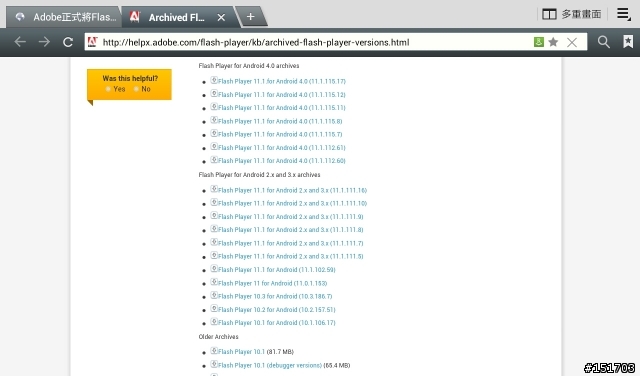This screenshot has width=640, height=376.
Task: Open Flash Player 10.3 for Android (10.3.186.7)
Action: [x=275, y=296]
